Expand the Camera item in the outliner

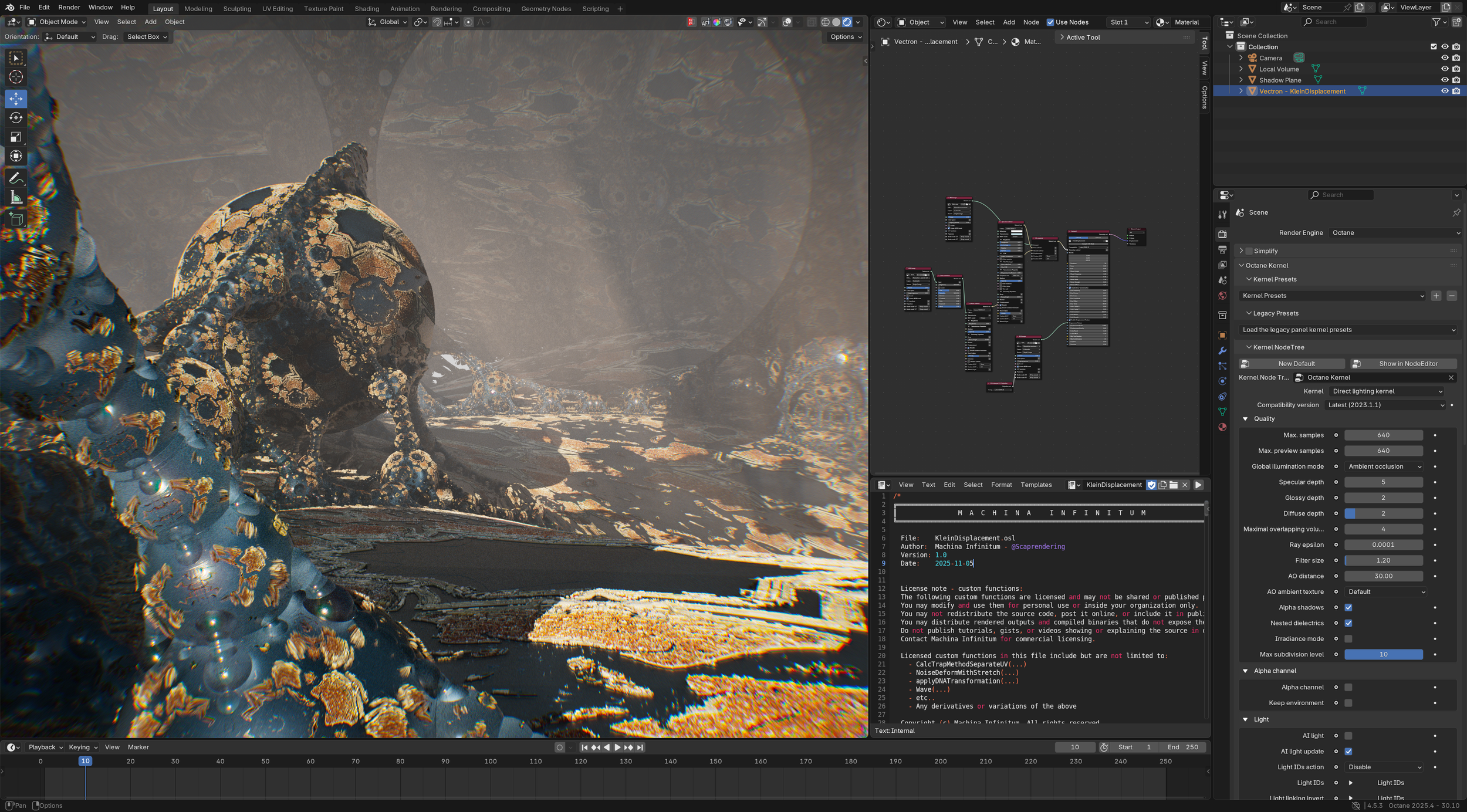(x=1240, y=58)
